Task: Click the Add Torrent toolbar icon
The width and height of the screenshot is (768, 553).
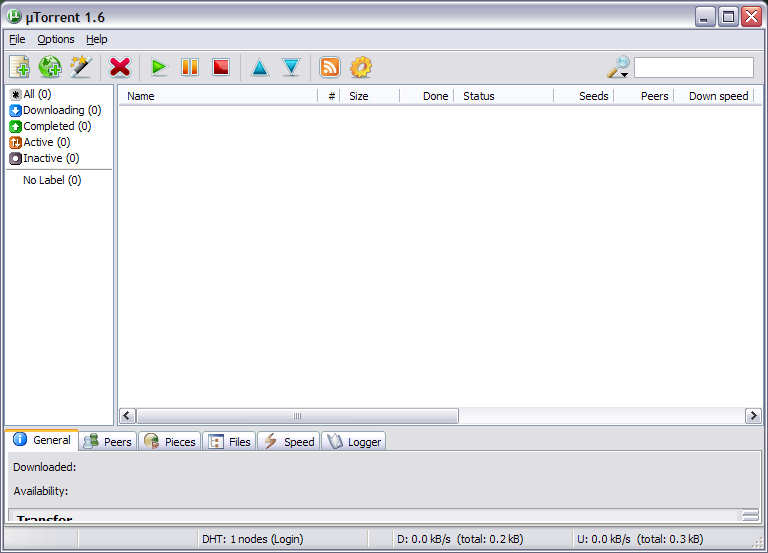Action: (x=19, y=67)
